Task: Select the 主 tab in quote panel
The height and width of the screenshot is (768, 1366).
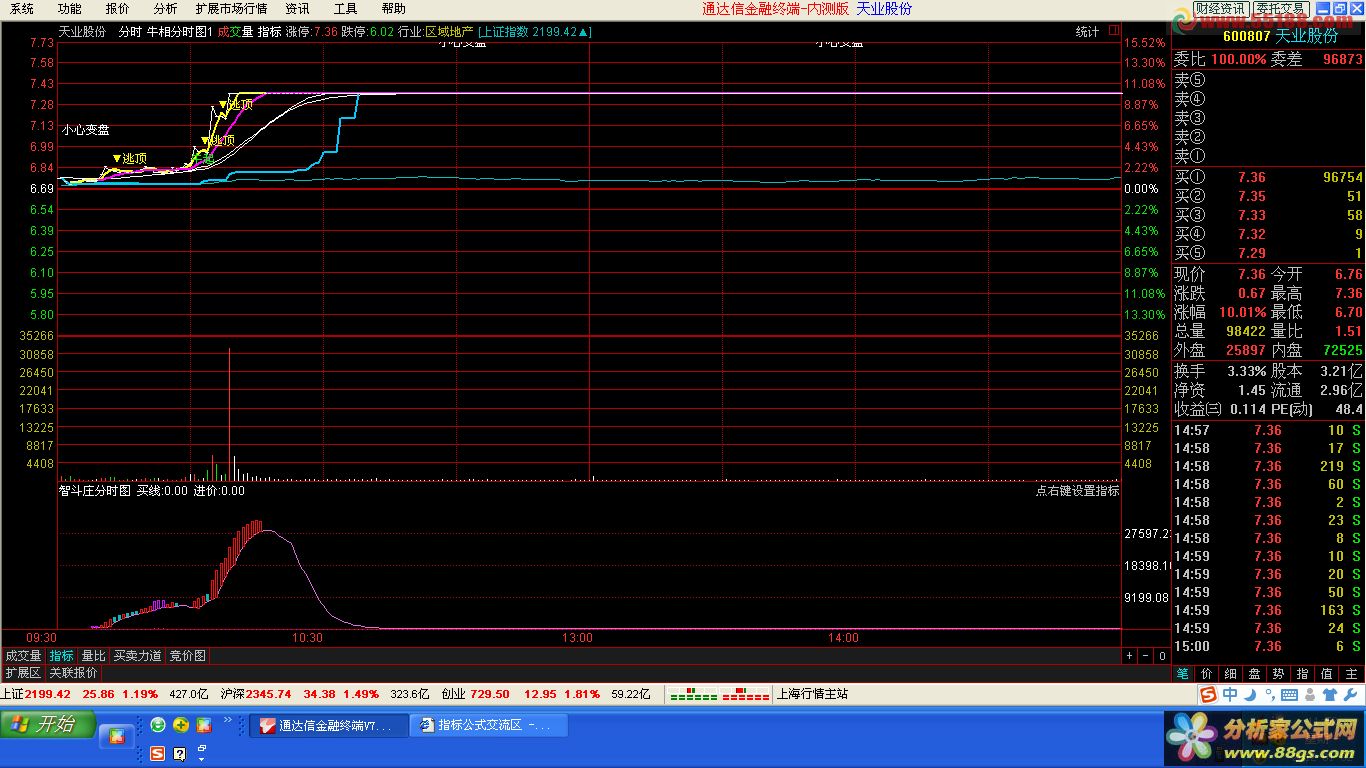Action: 1351,674
